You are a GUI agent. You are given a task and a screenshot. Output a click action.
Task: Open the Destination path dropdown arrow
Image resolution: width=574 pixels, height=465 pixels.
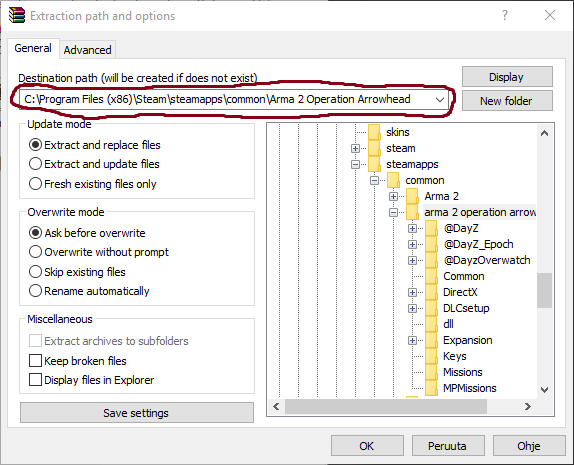pyautogui.click(x=440, y=100)
